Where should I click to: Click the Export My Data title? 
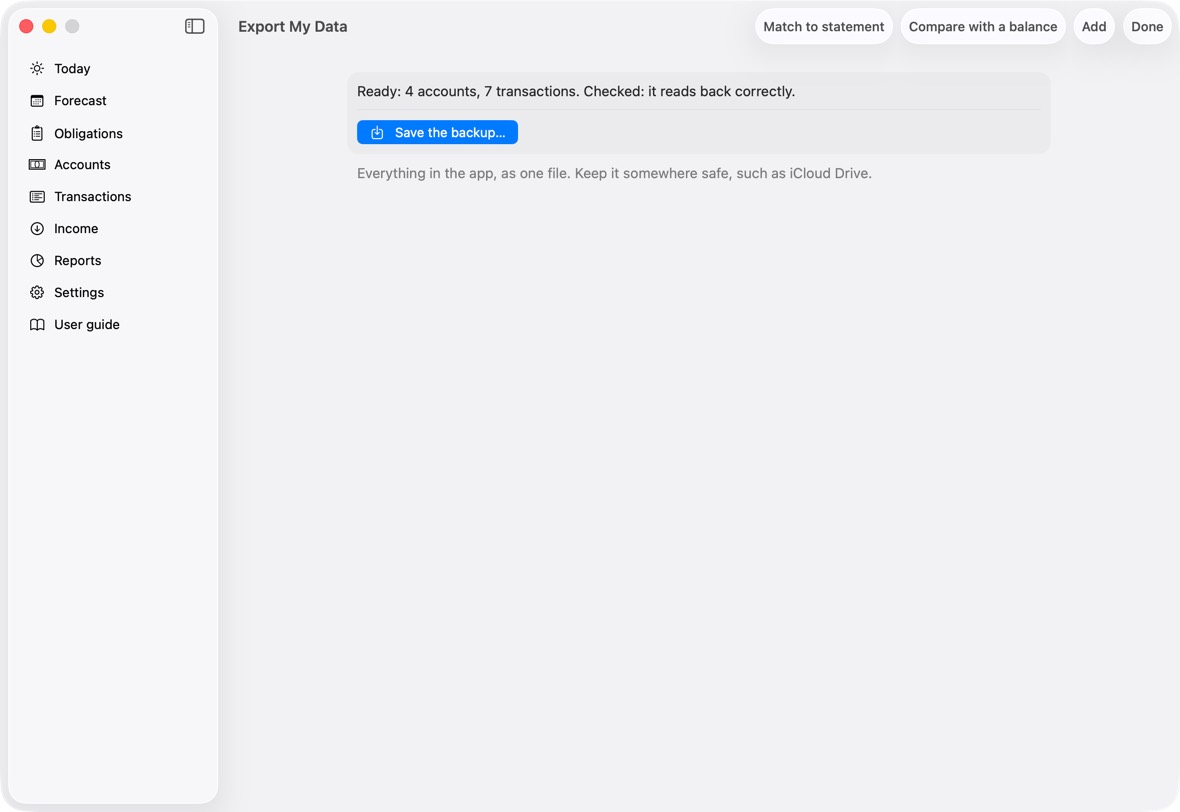293,26
